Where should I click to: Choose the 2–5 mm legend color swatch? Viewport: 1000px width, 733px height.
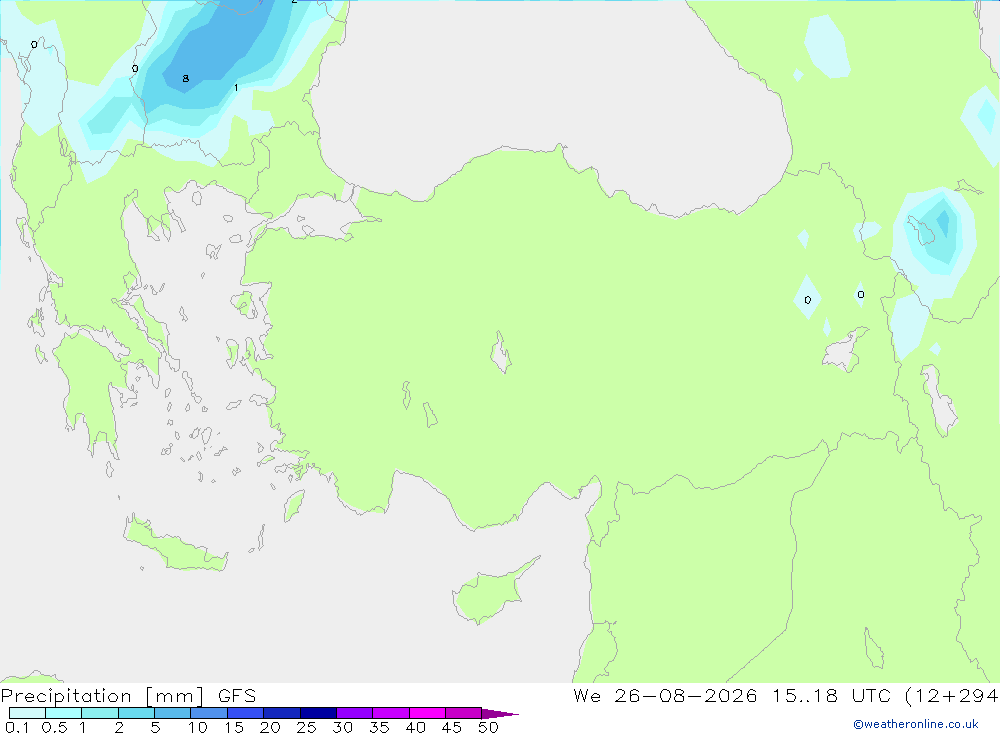pos(136,713)
